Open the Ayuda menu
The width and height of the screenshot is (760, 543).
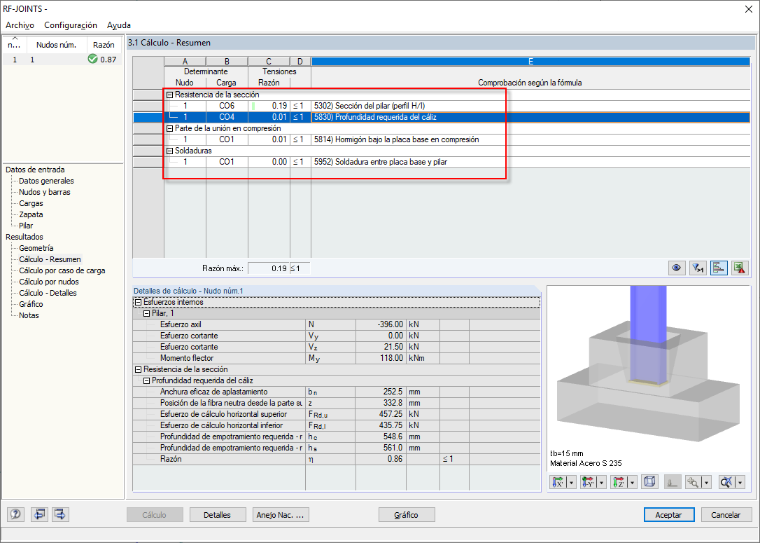(119, 25)
